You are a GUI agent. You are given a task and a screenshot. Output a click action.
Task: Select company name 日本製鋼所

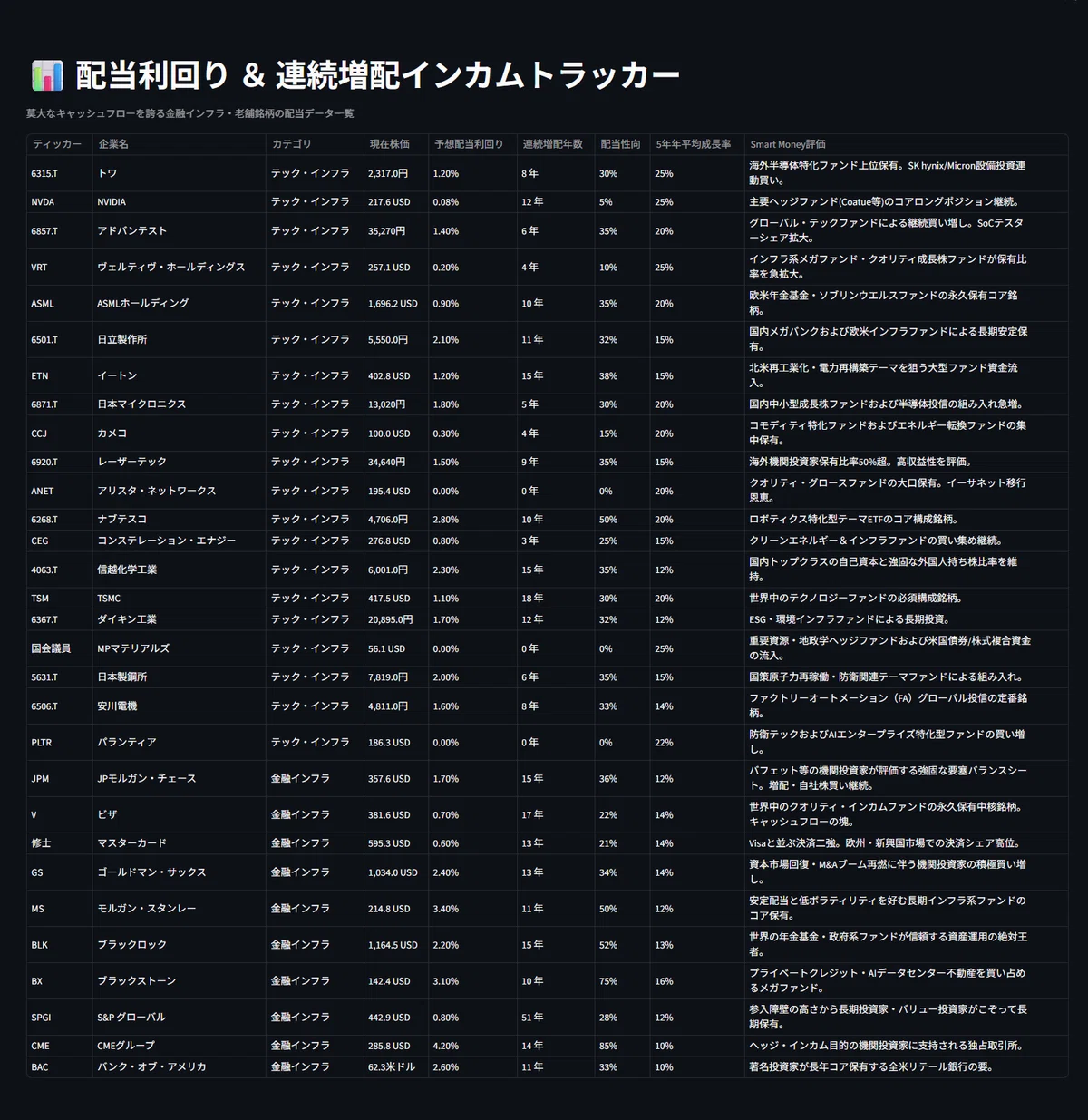(x=180, y=677)
